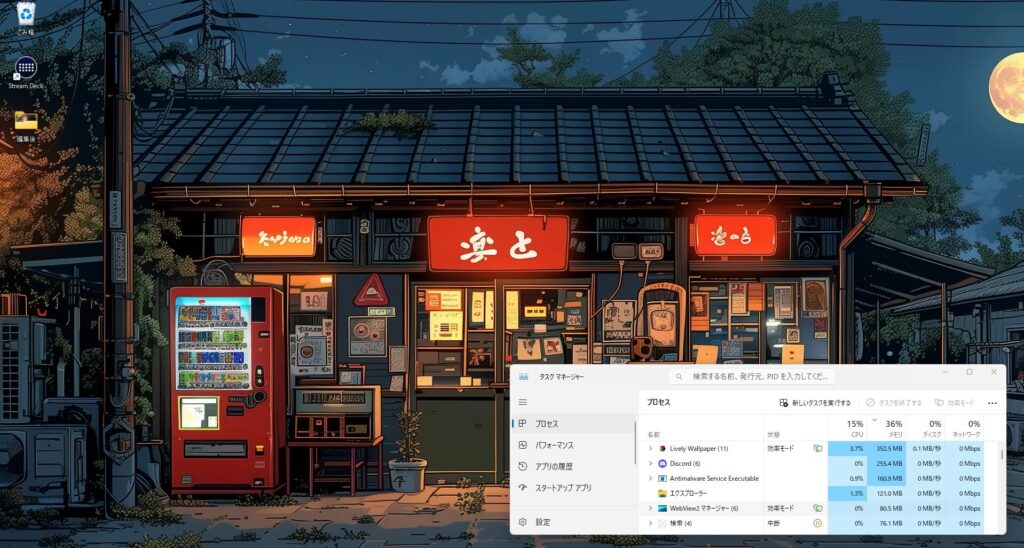Viewport: 1024px width, 548px height.
Task: Expand the WebView2 マネージャー (6) group
Action: 650,508
